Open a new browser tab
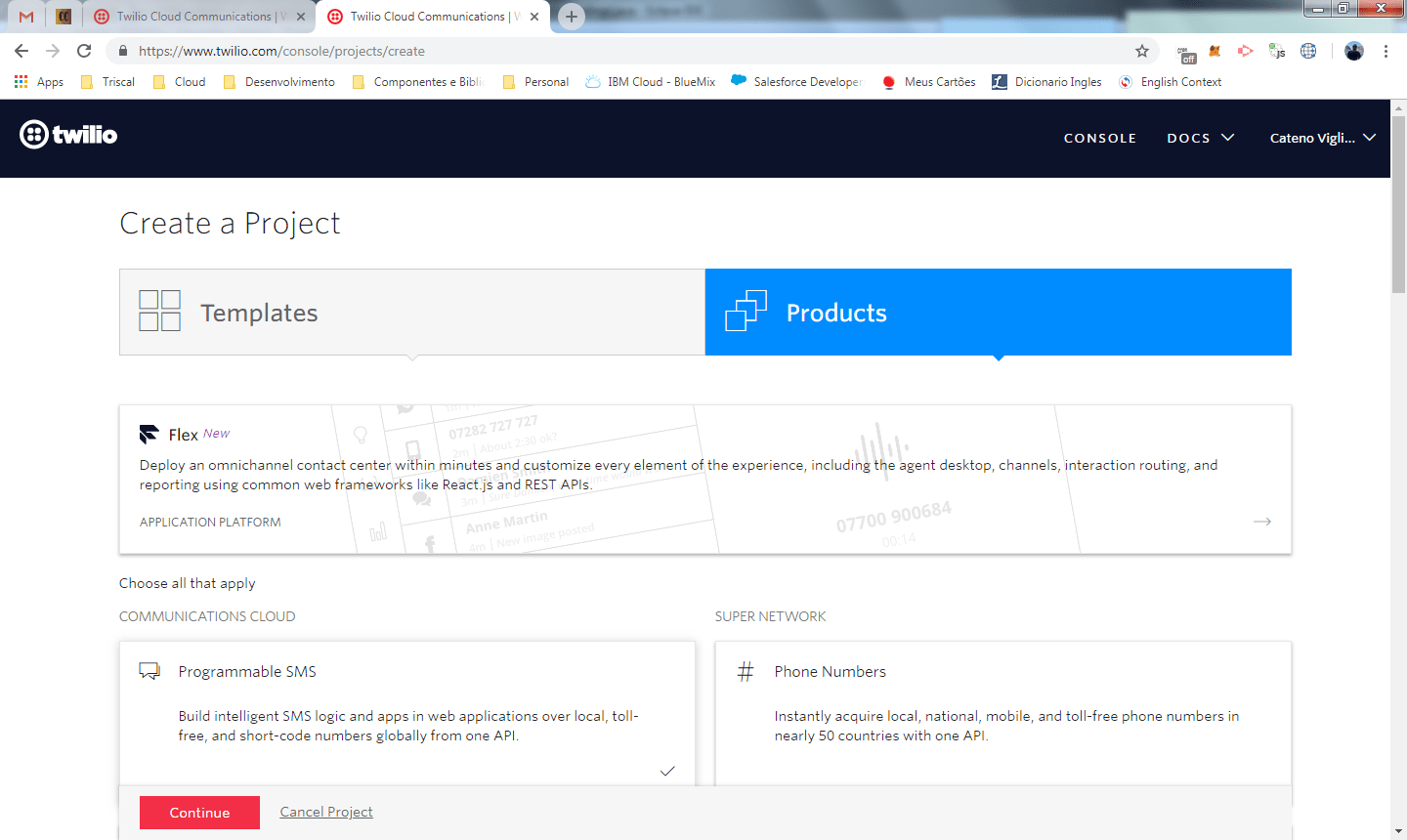Screen dimensions: 1407x840 pos(572,17)
